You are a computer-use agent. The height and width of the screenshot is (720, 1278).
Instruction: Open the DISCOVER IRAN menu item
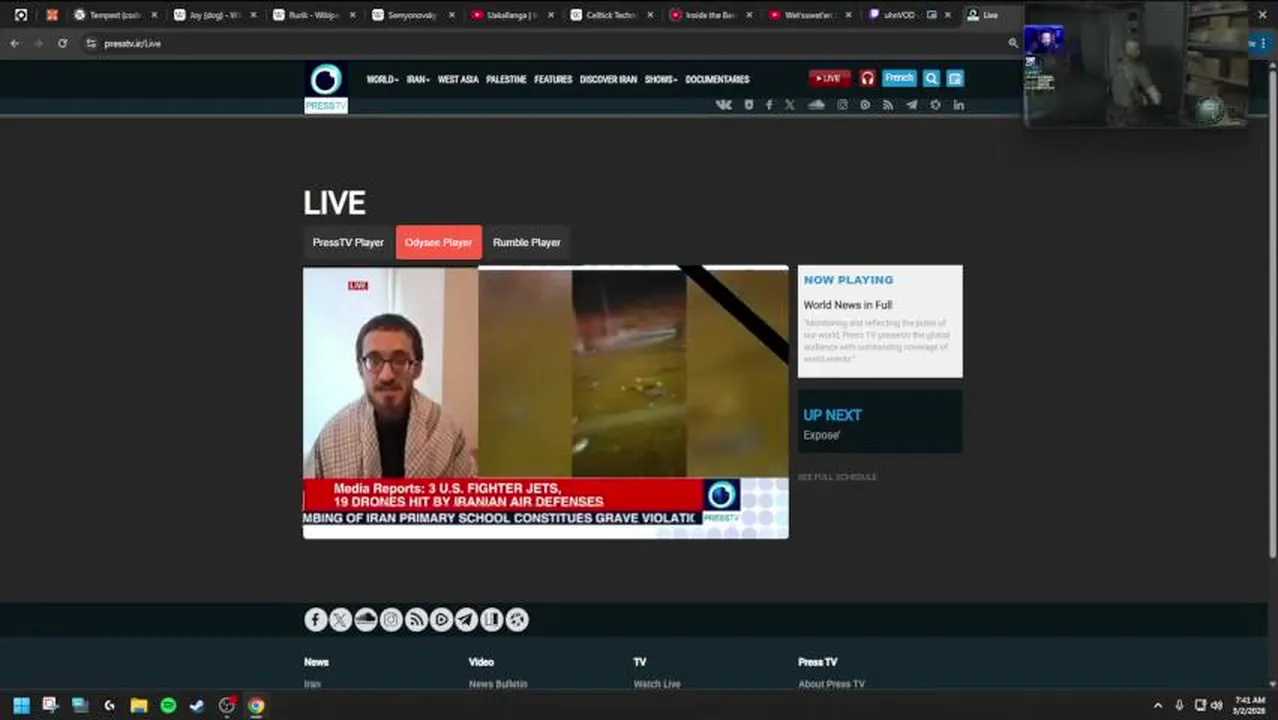608,79
